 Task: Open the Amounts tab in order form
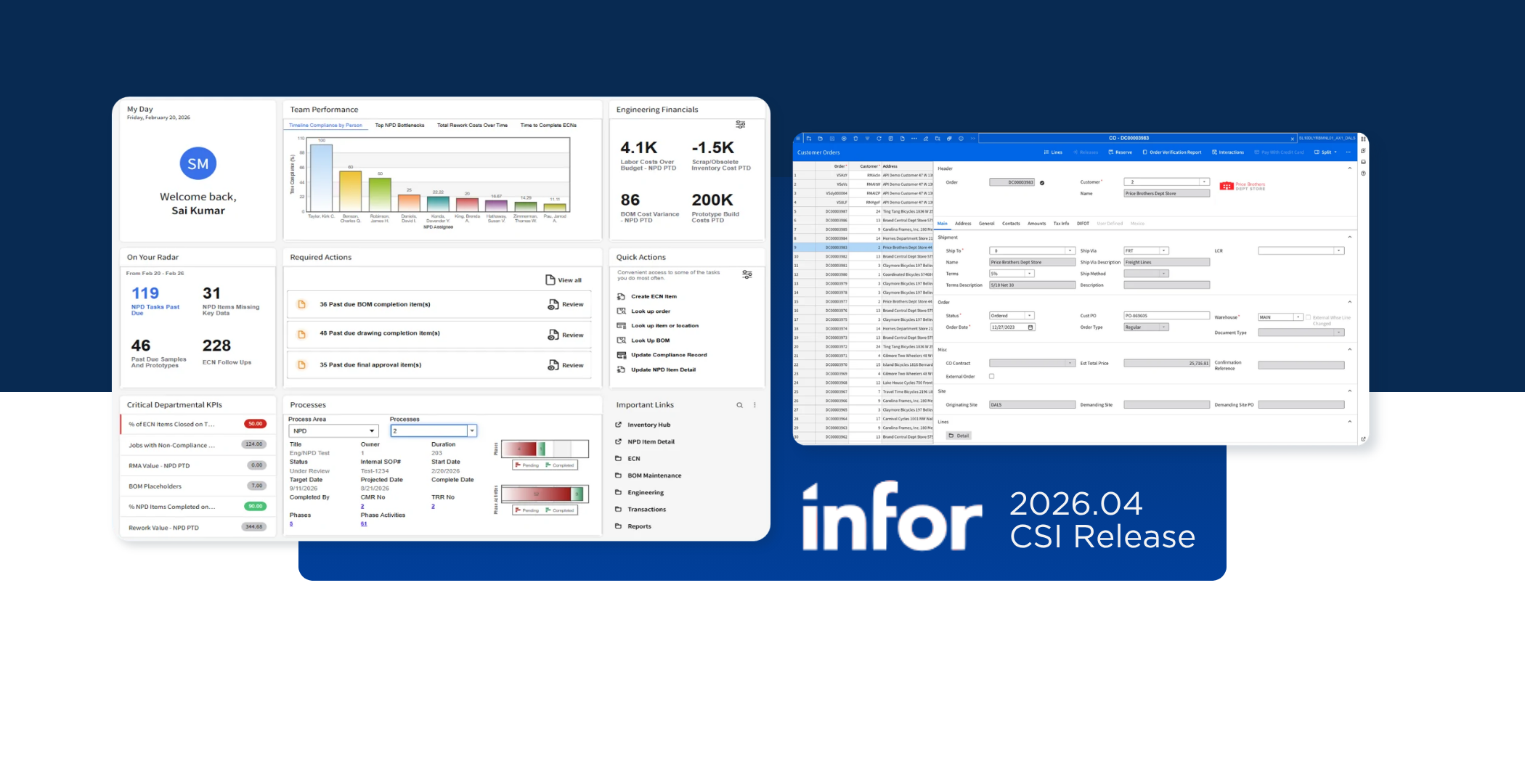point(1036,224)
